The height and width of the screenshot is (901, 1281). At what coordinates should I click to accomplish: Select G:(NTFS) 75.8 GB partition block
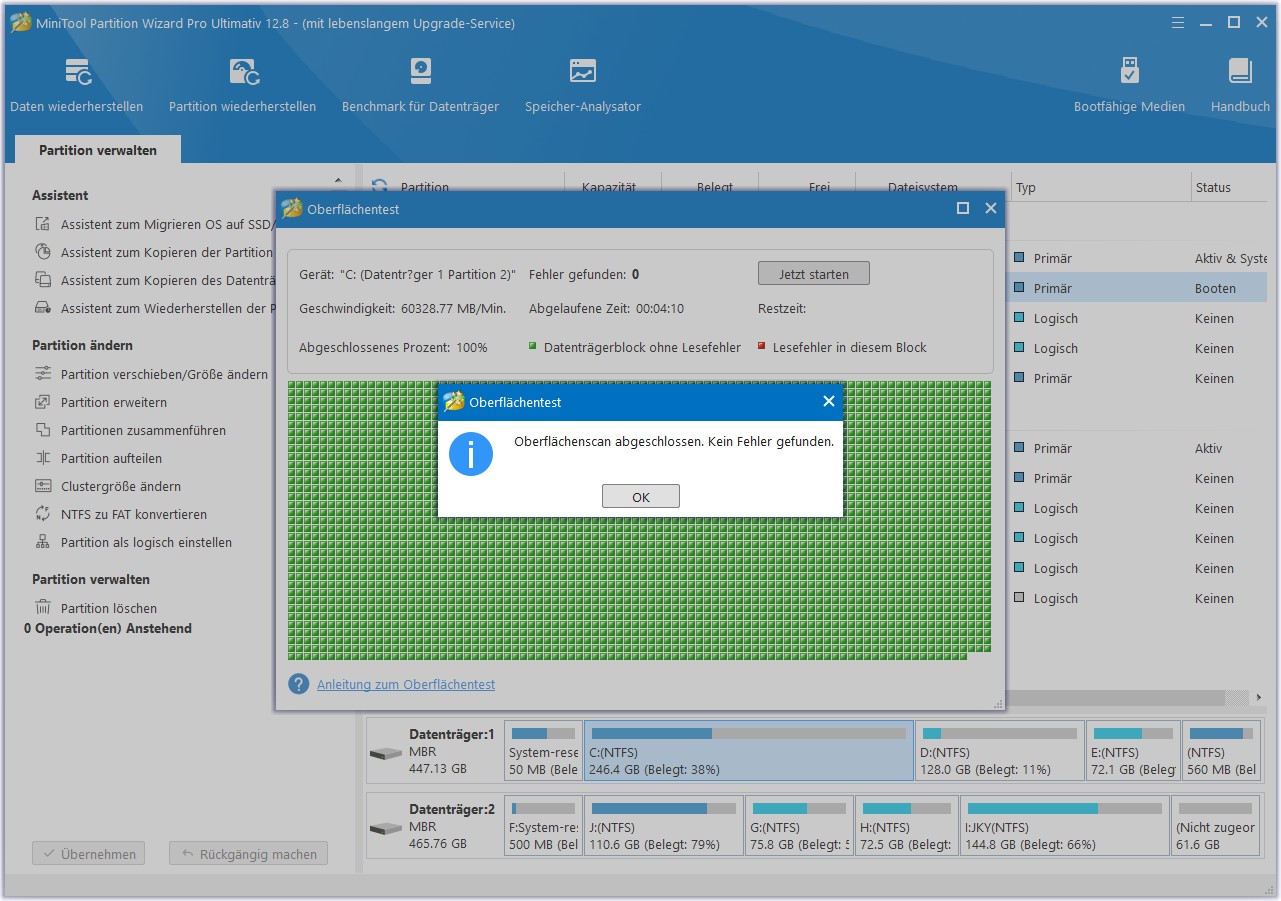[x=800, y=827]
